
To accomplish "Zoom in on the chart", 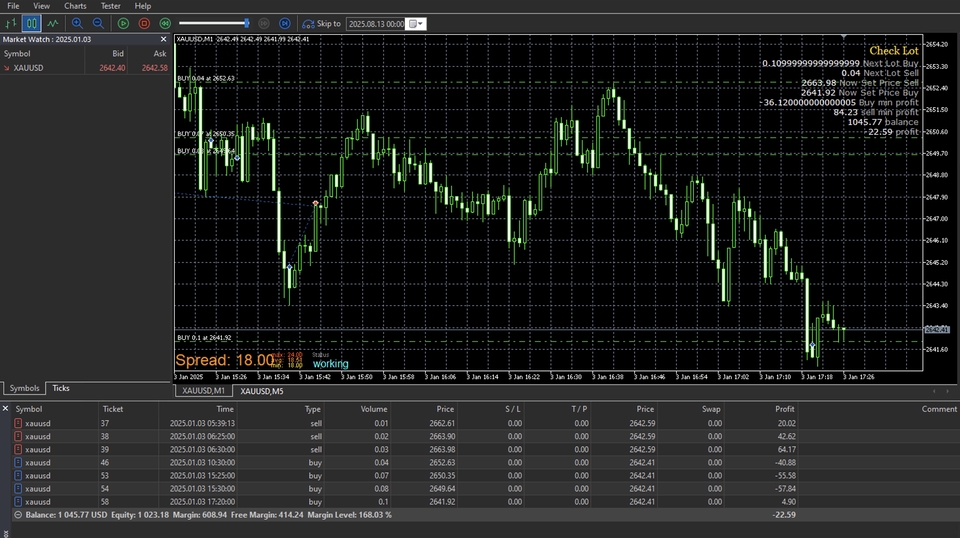I will [78, 22].
